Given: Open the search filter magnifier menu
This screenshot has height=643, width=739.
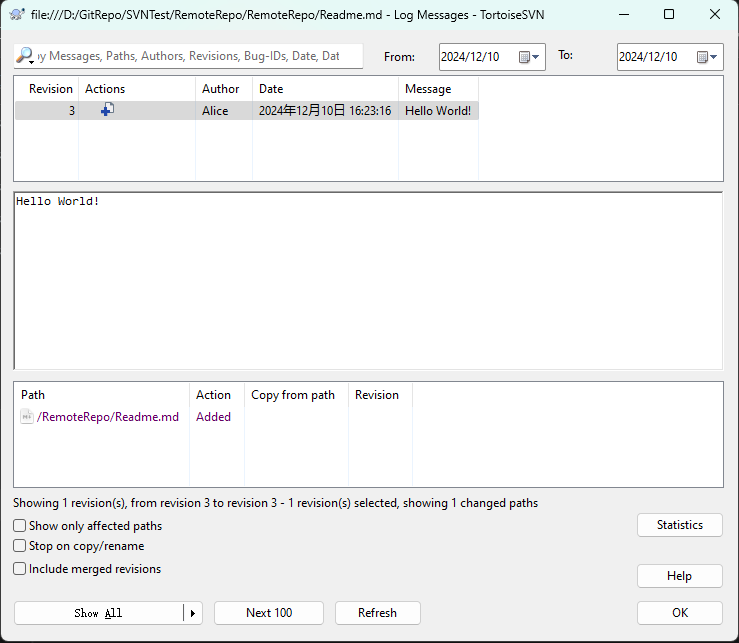Looking at the screenshot, I should [x=25, y=56].
